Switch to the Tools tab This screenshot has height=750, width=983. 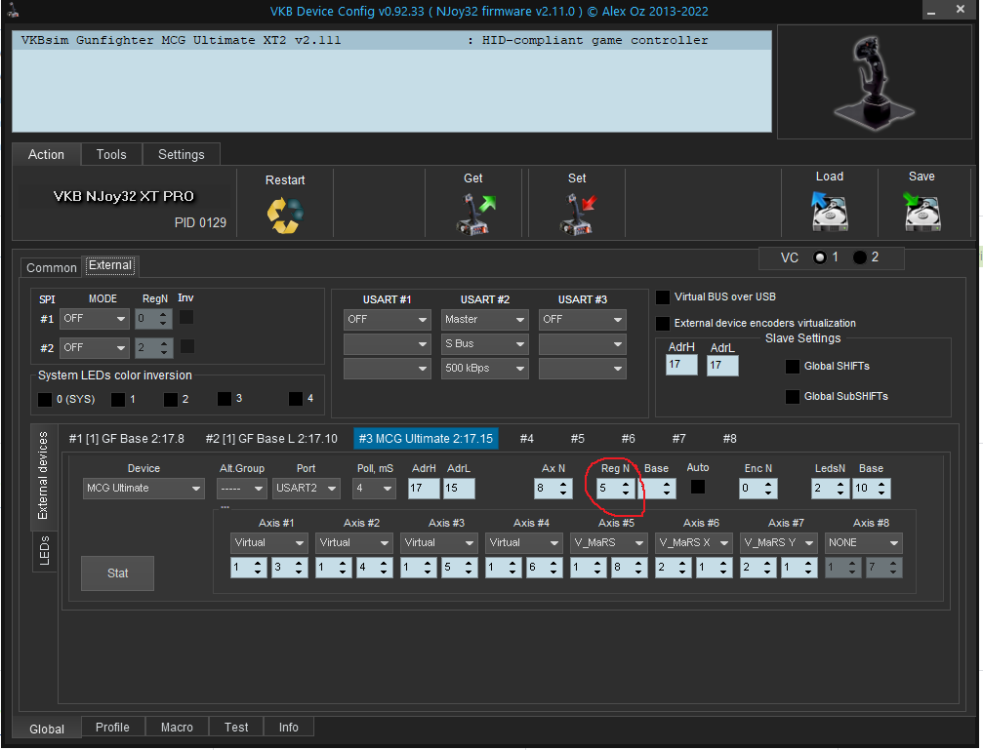[x=111, y=154]
